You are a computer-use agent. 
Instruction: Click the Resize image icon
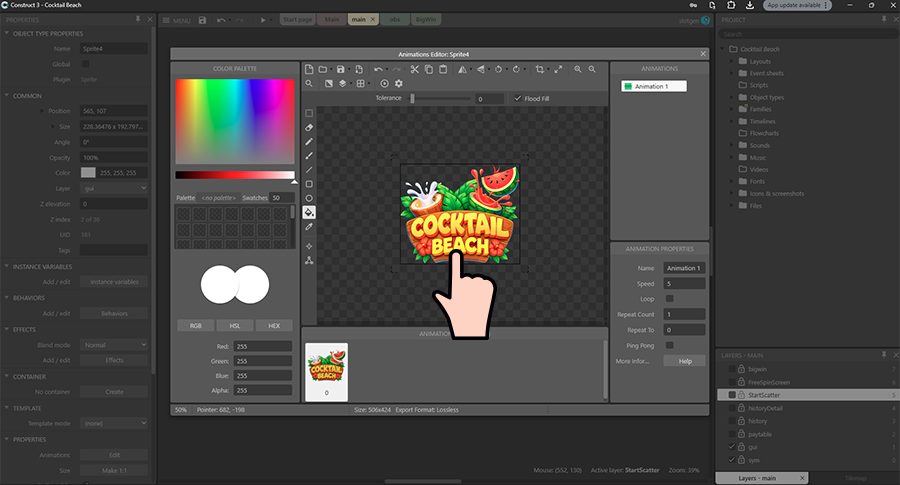point(558,69)
